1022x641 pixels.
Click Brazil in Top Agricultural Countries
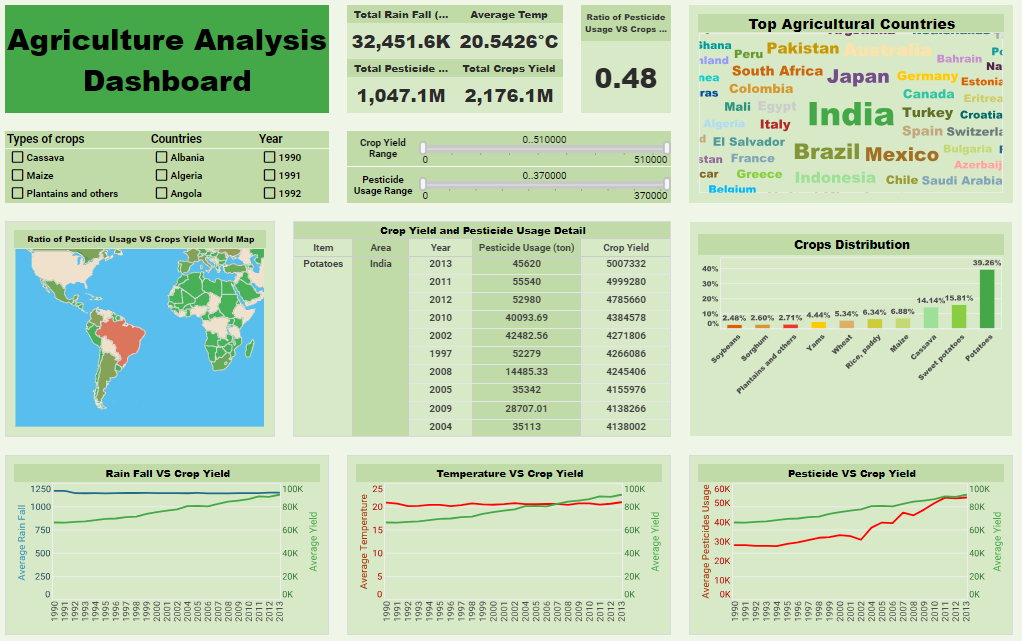(826, 152)
